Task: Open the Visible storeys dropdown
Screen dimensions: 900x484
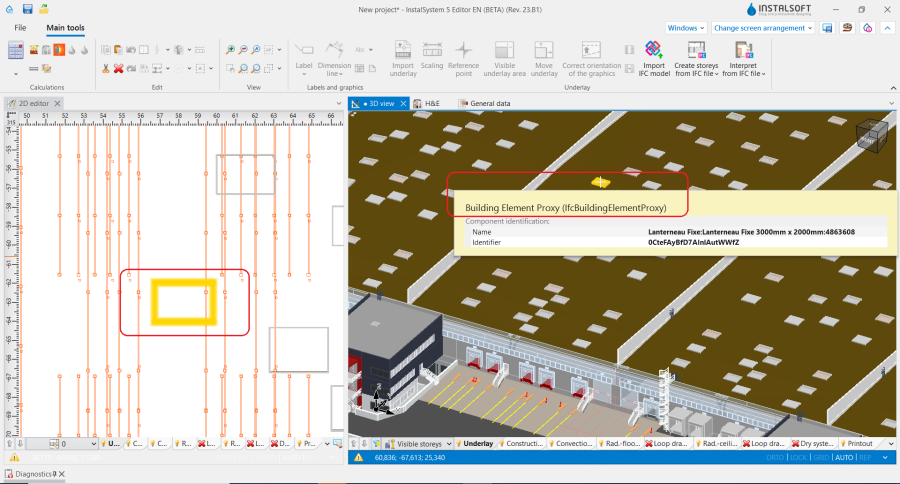Action: pyautogui.click(x=418, y=444)
